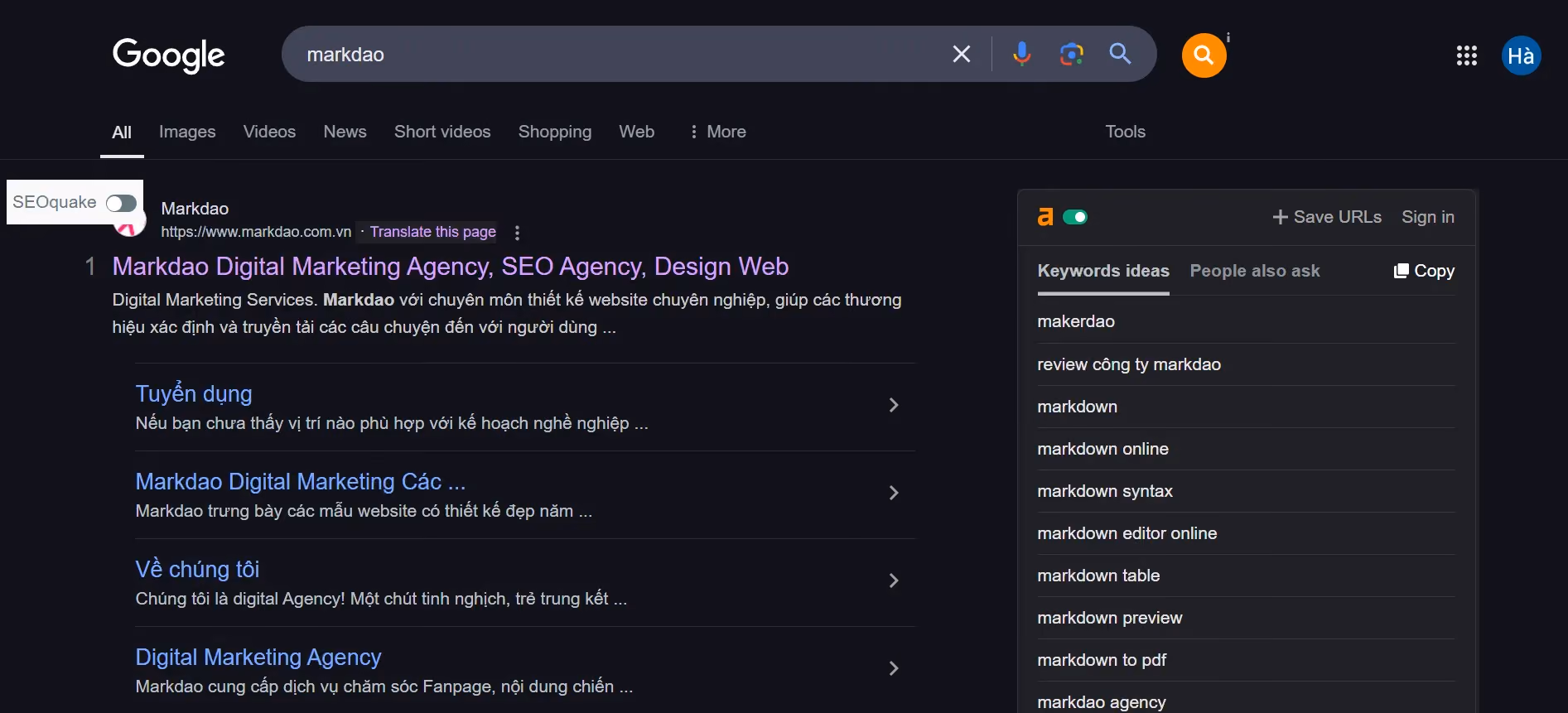Viewport: 1568px width, 713px height.
Task: Clear the search box with the X icon
Action: 961,55
